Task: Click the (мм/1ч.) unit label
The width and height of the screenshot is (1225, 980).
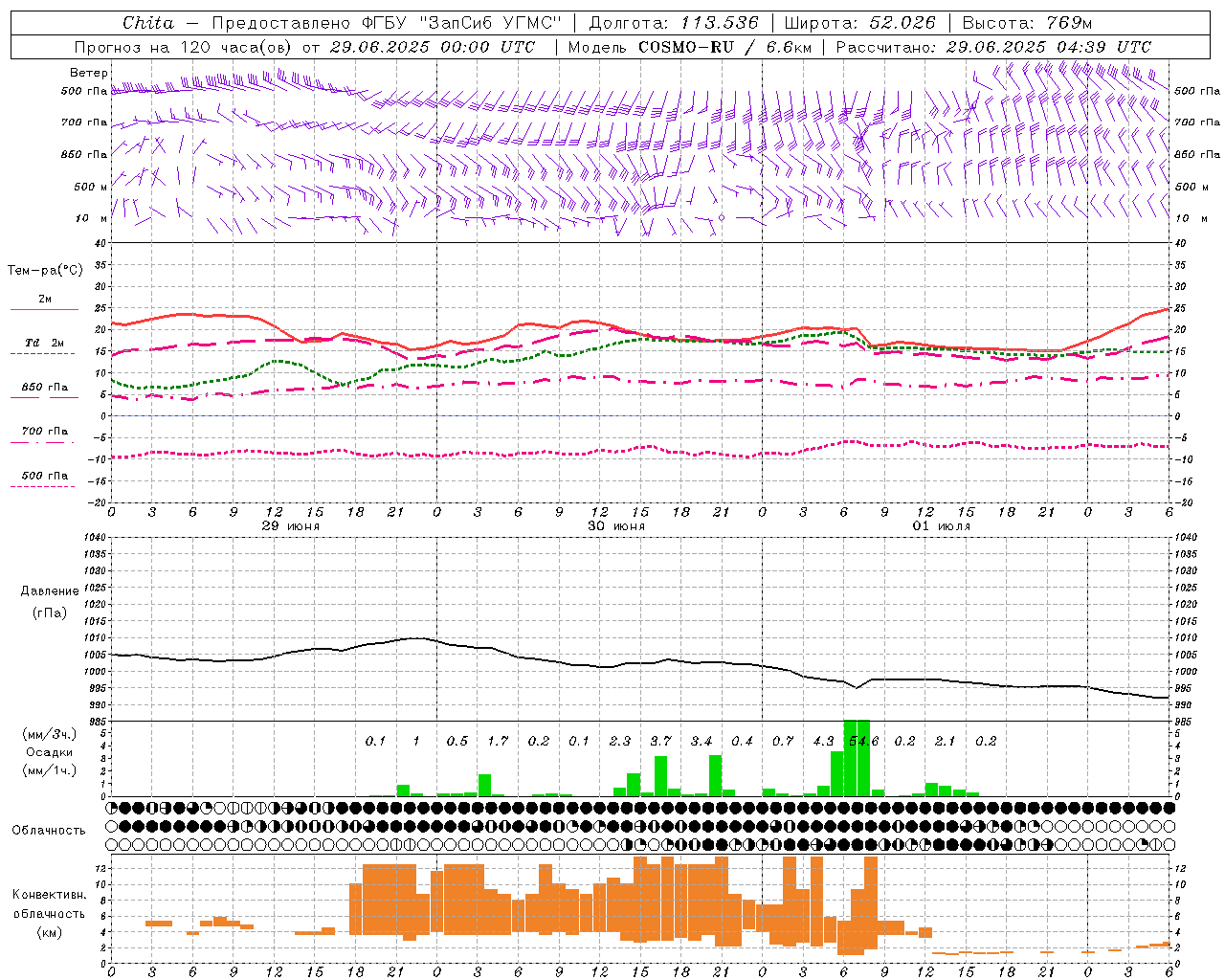Action: coord(49,770)
